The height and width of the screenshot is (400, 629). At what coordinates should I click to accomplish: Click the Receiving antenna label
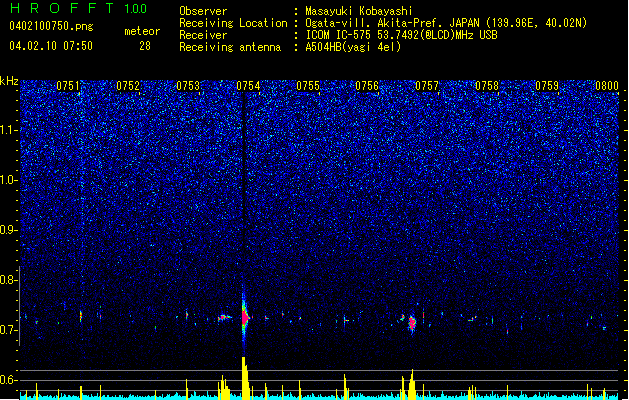coord(230,47)
